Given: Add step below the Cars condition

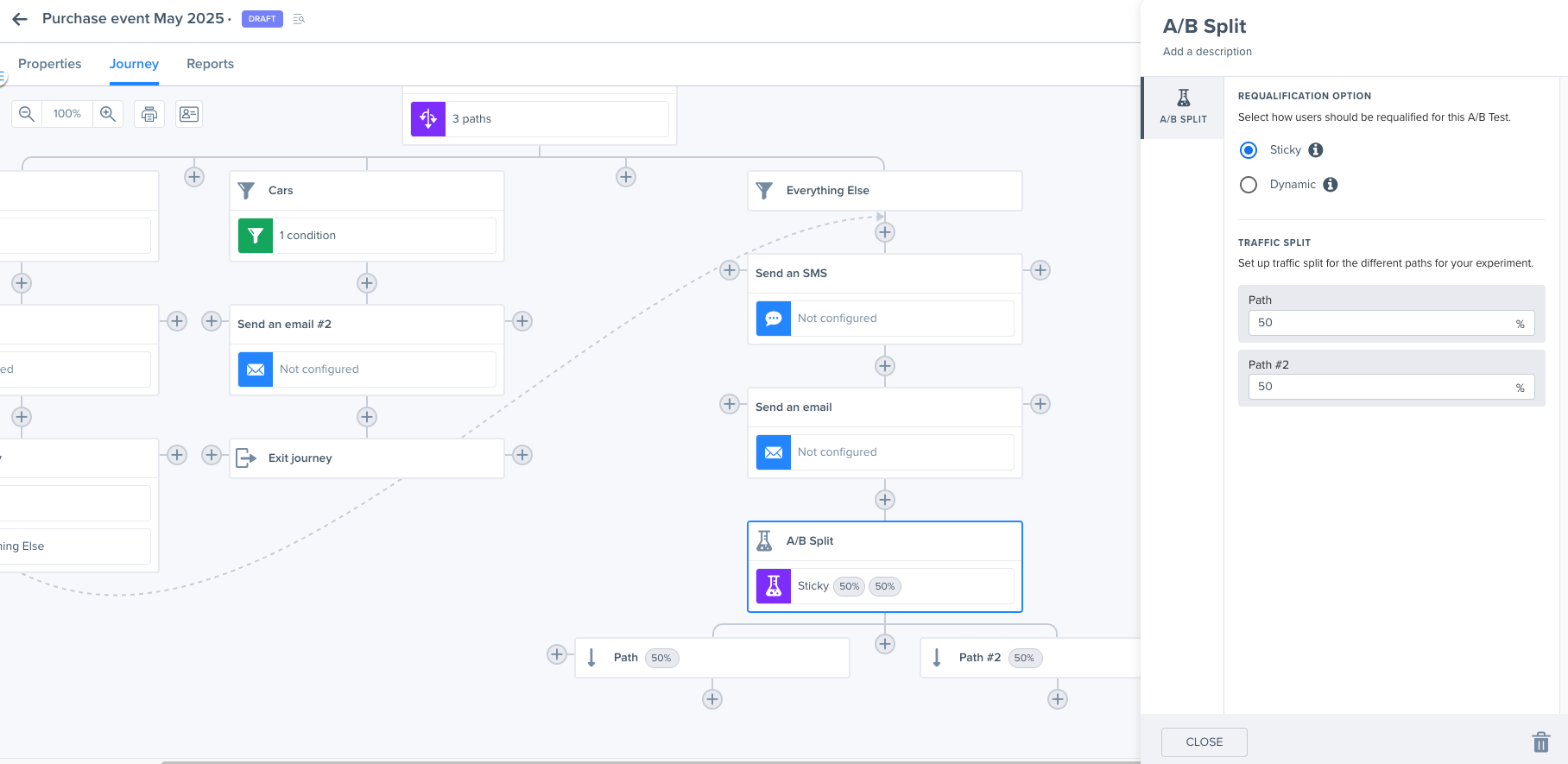Looking at the screenshot, I should tap(367, 283).
